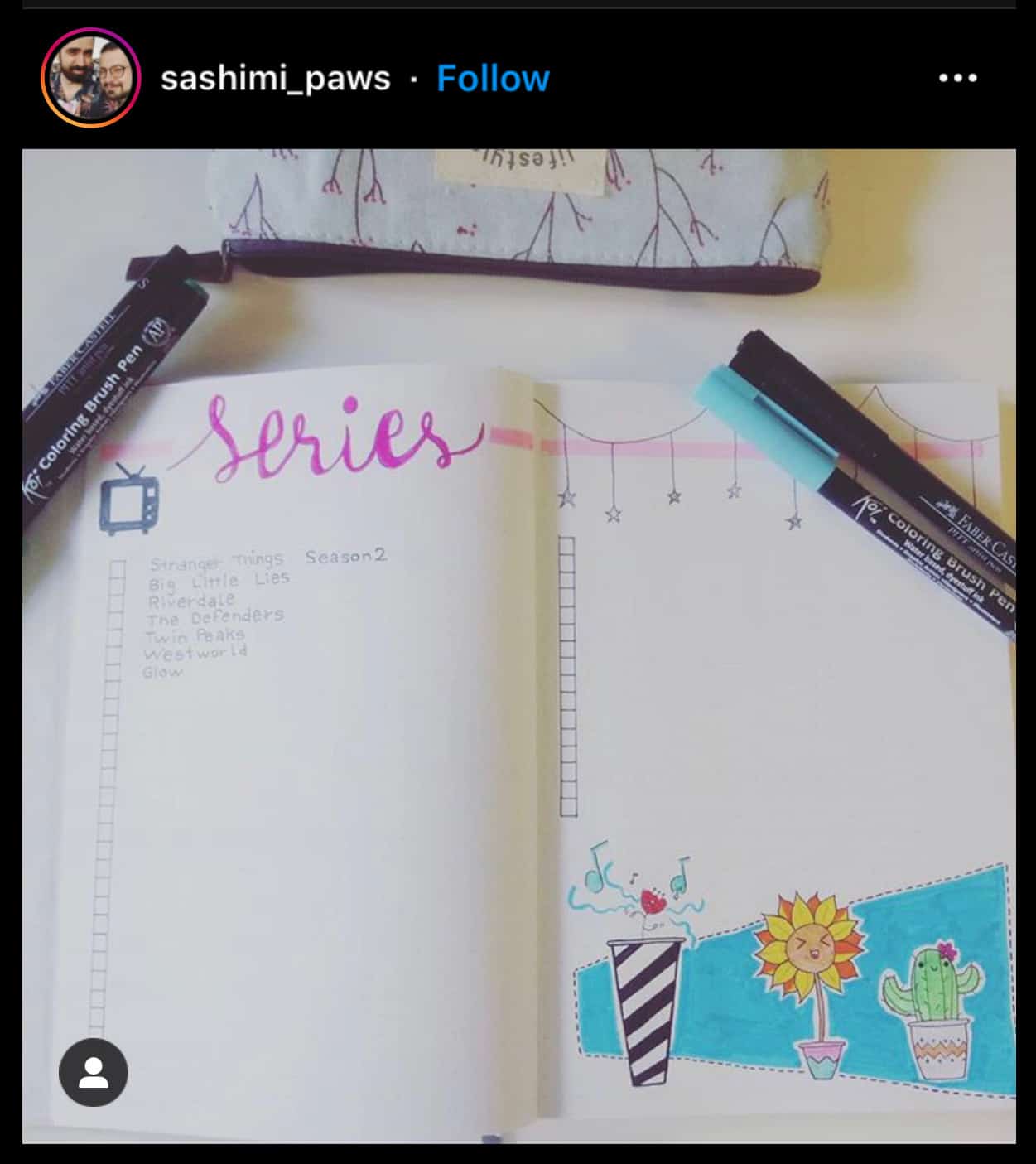
Task: Open sashimi_paws profile picture story ring
Action: pos(90,78)
